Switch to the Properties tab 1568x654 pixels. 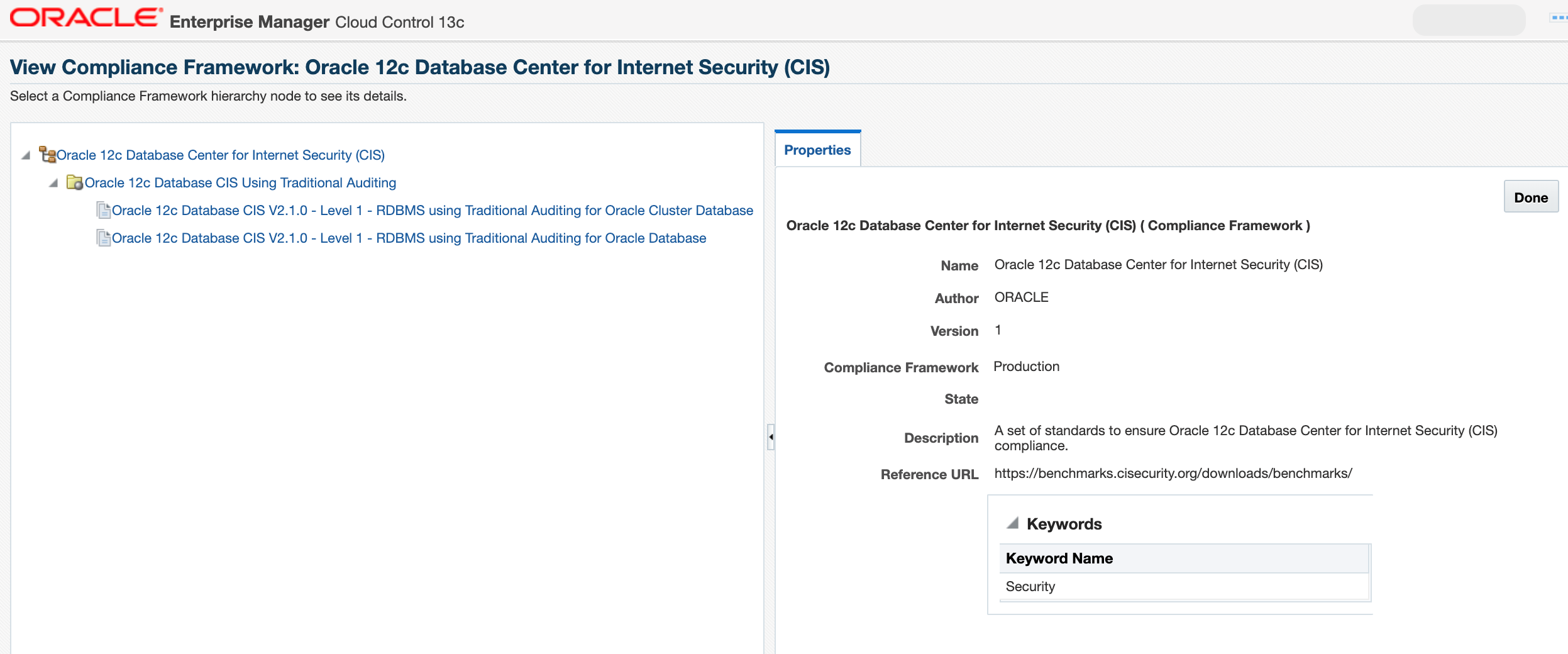[817, 150]
